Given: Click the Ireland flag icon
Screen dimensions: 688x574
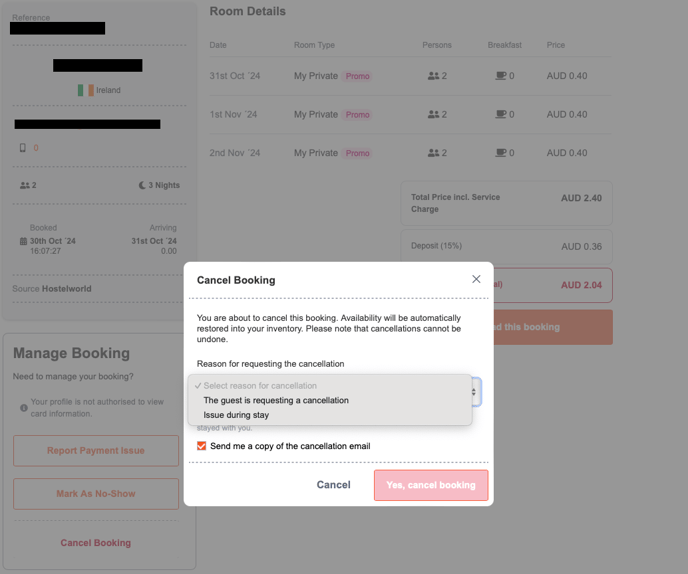Looking at the screenshot, I should (86, 90).
